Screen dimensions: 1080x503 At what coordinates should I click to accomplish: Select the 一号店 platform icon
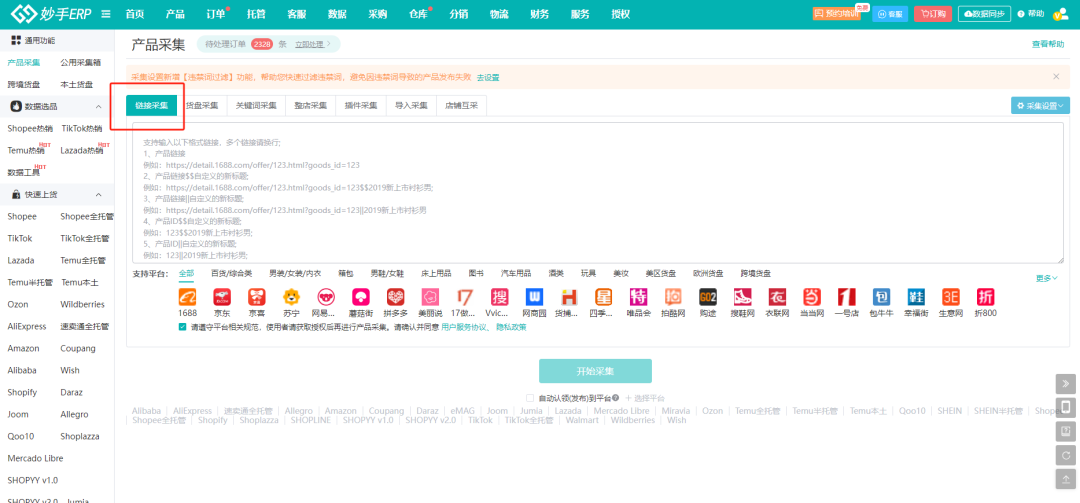click(847, 297)
